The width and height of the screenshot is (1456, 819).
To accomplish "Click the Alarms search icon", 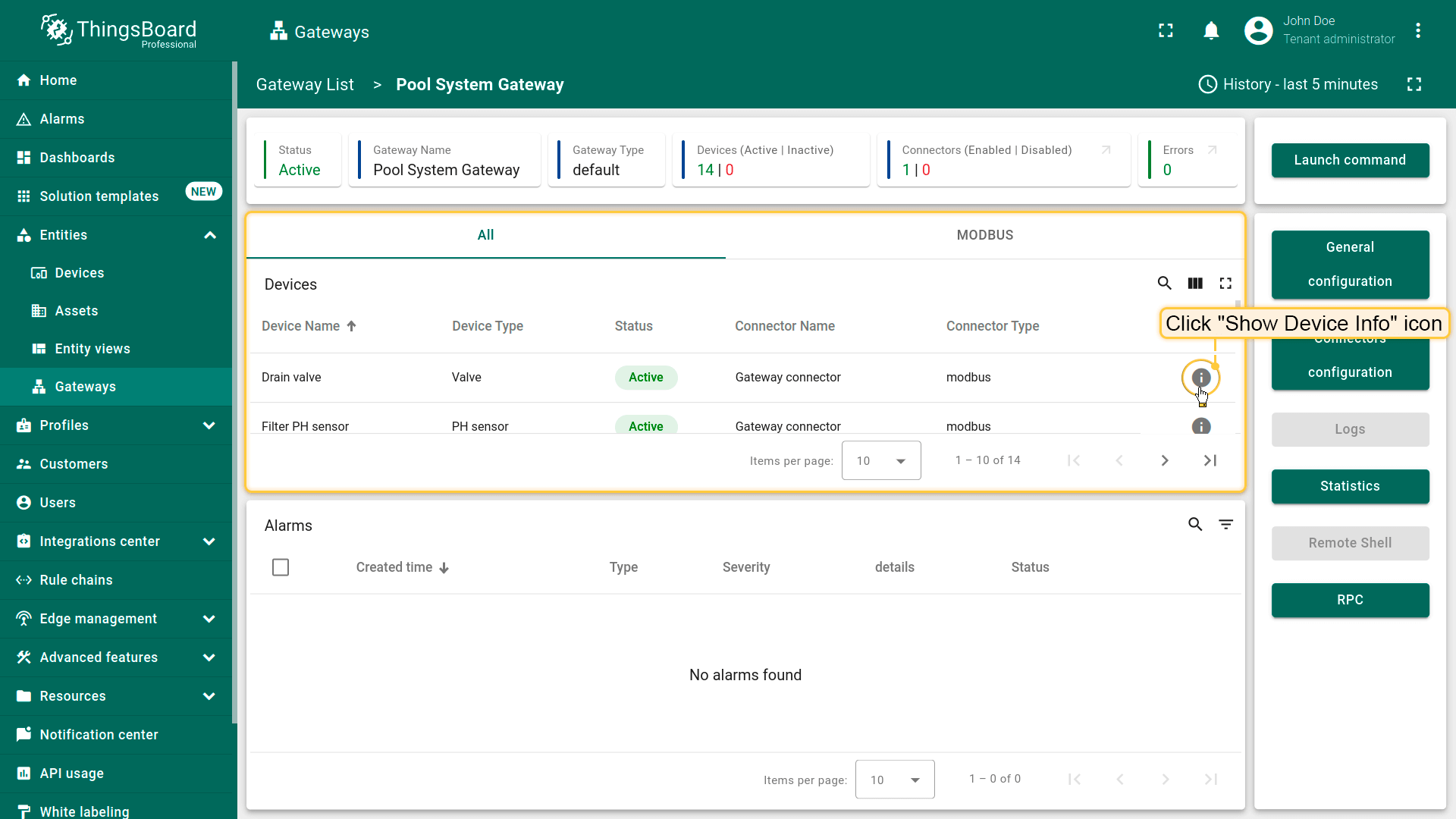I will 1195,525.
